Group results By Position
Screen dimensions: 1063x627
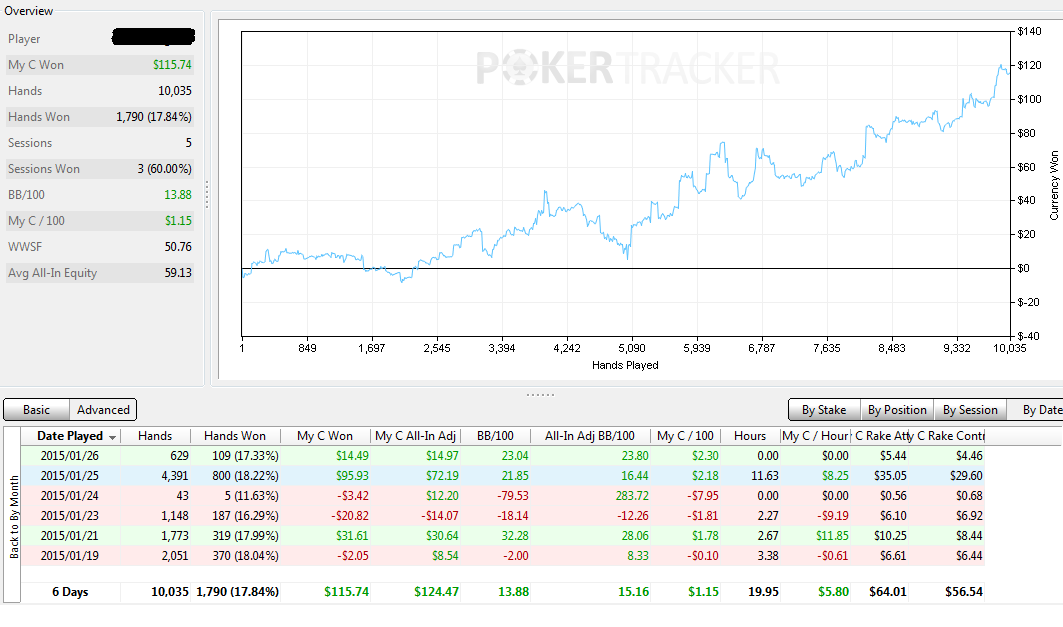coord(897,410)
